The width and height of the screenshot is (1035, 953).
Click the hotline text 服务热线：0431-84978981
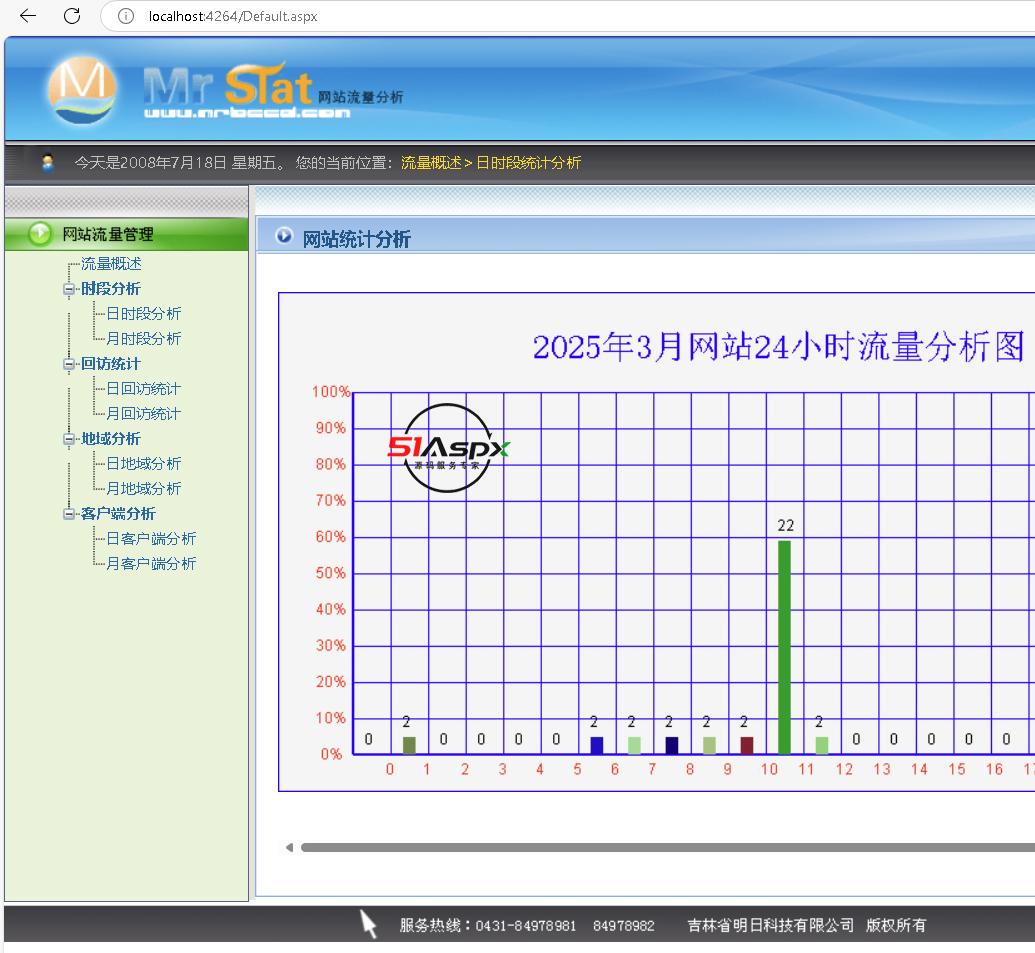point(488,925)
